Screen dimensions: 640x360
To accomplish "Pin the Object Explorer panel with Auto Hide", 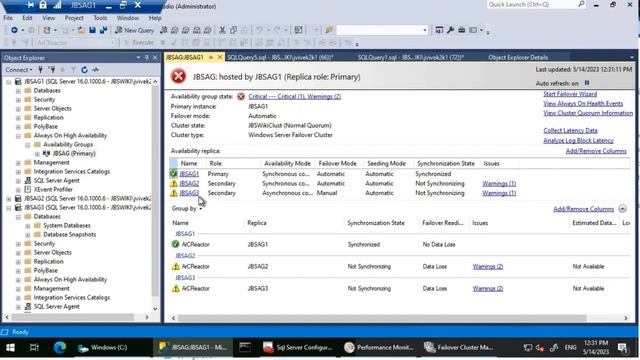I will coord(147,58).
